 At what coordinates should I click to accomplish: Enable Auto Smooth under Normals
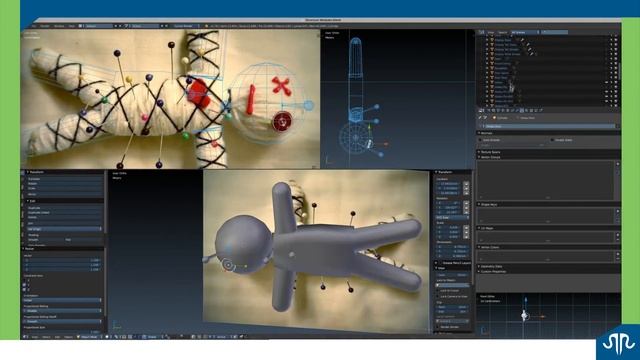(x=480, y=140)
